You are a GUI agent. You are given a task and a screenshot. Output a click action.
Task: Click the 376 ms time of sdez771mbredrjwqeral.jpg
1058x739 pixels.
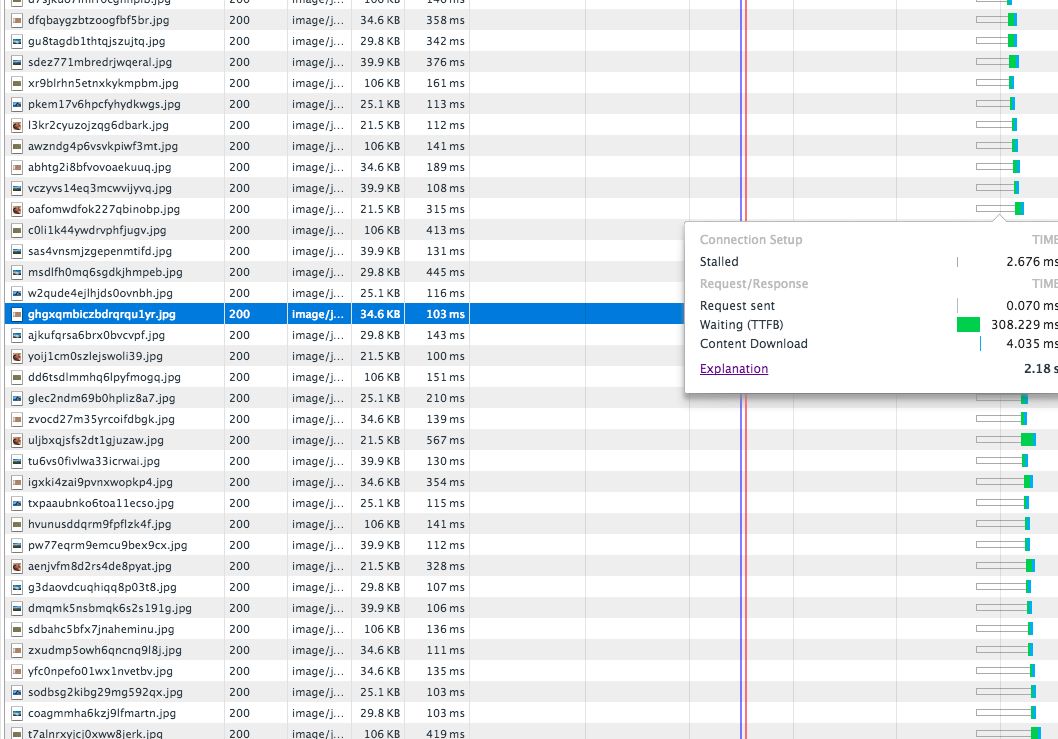pos(445,62)
